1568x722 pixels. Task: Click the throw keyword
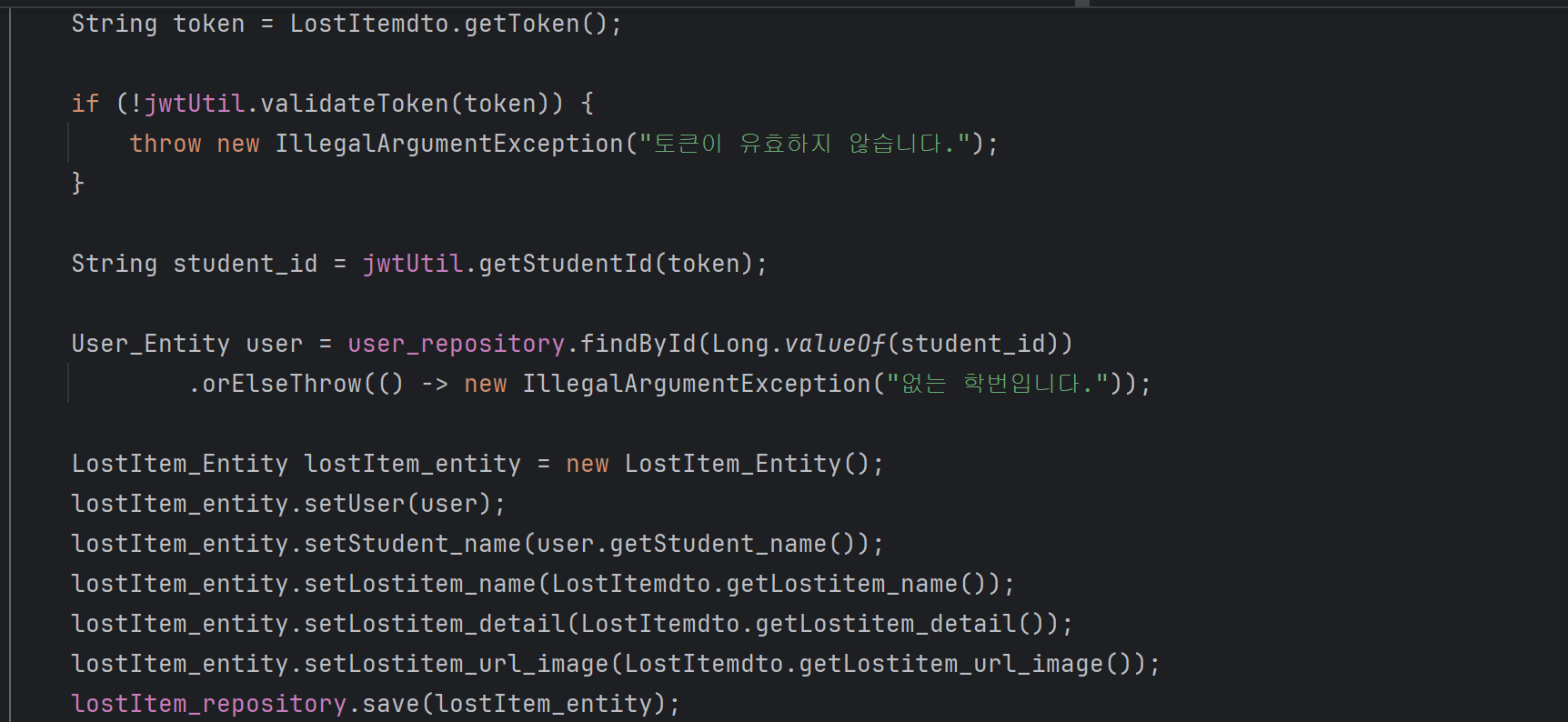point(166,144)
